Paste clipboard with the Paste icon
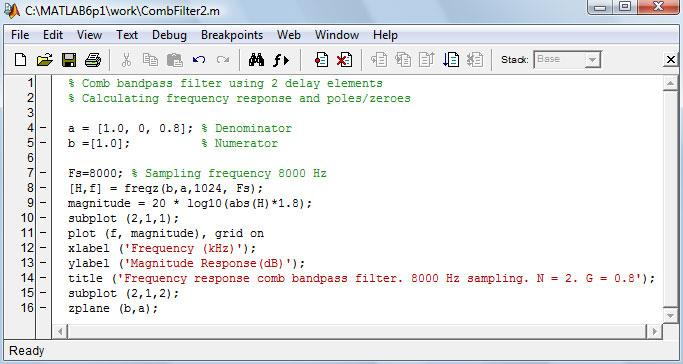 click(x=175, y=60)
